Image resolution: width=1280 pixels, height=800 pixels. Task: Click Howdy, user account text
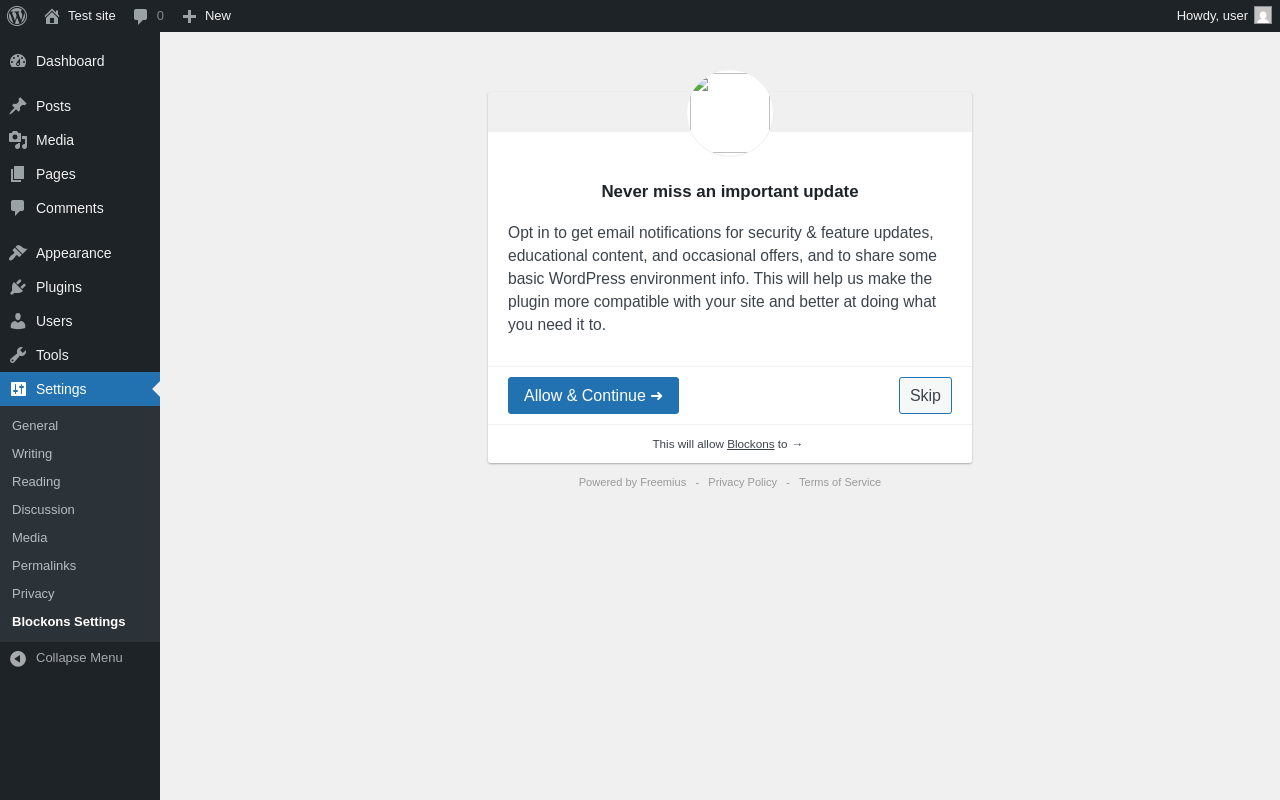[1212, 16]
